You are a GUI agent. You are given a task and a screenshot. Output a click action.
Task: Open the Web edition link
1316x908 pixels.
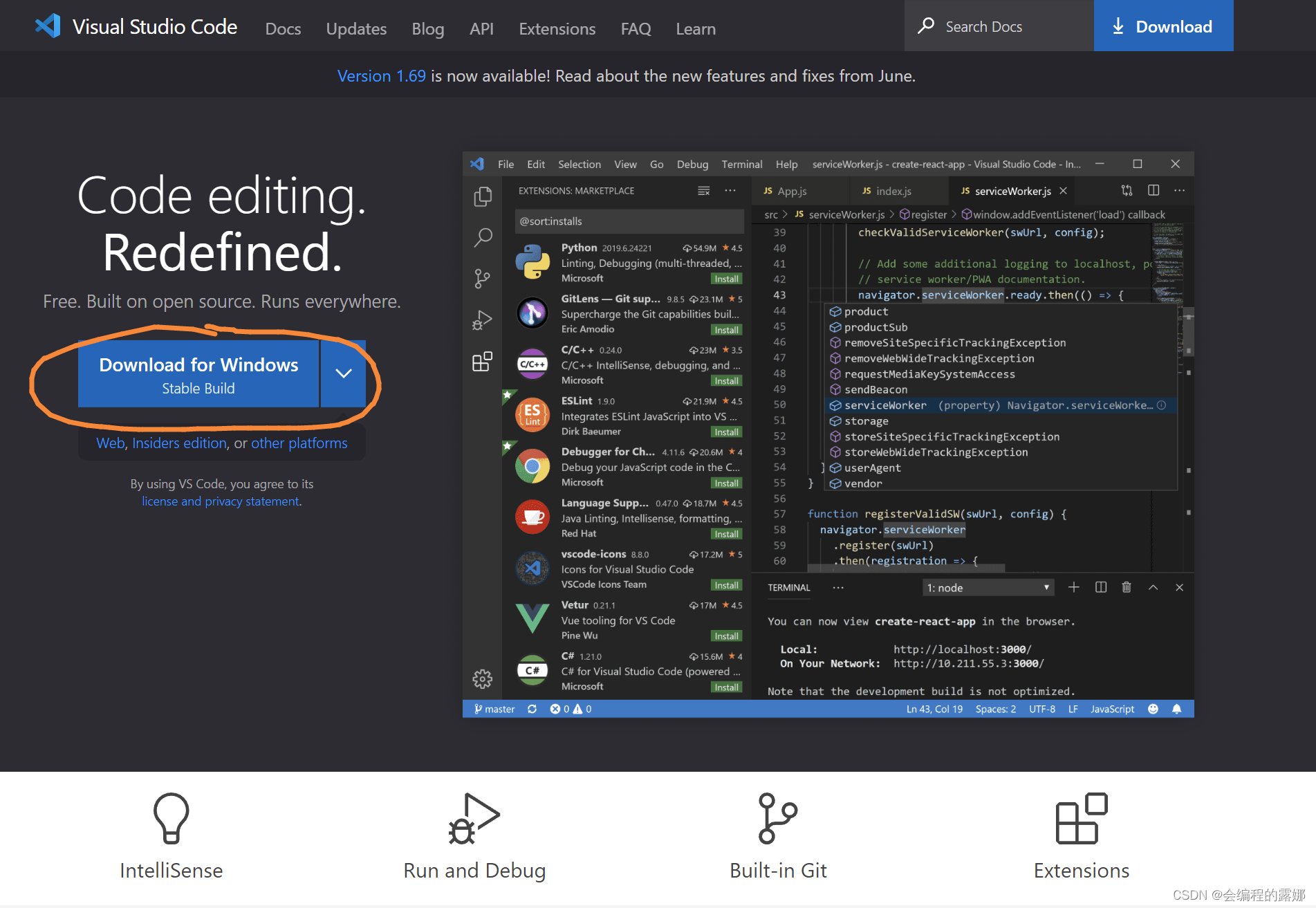pos(110,443)
